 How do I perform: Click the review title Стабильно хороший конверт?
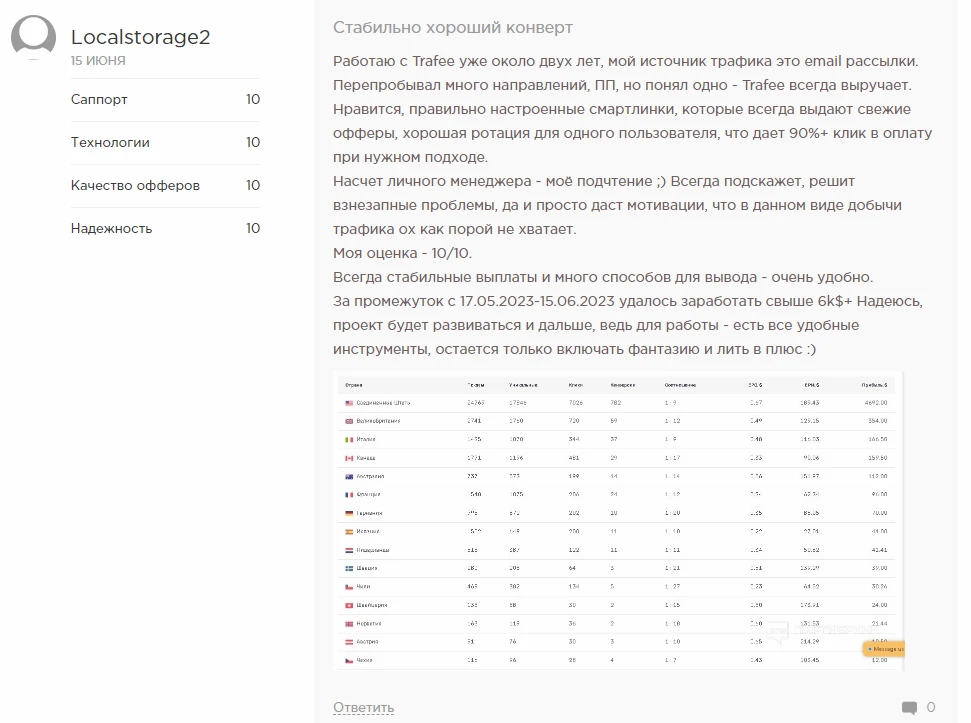click(x=453, y=28)
